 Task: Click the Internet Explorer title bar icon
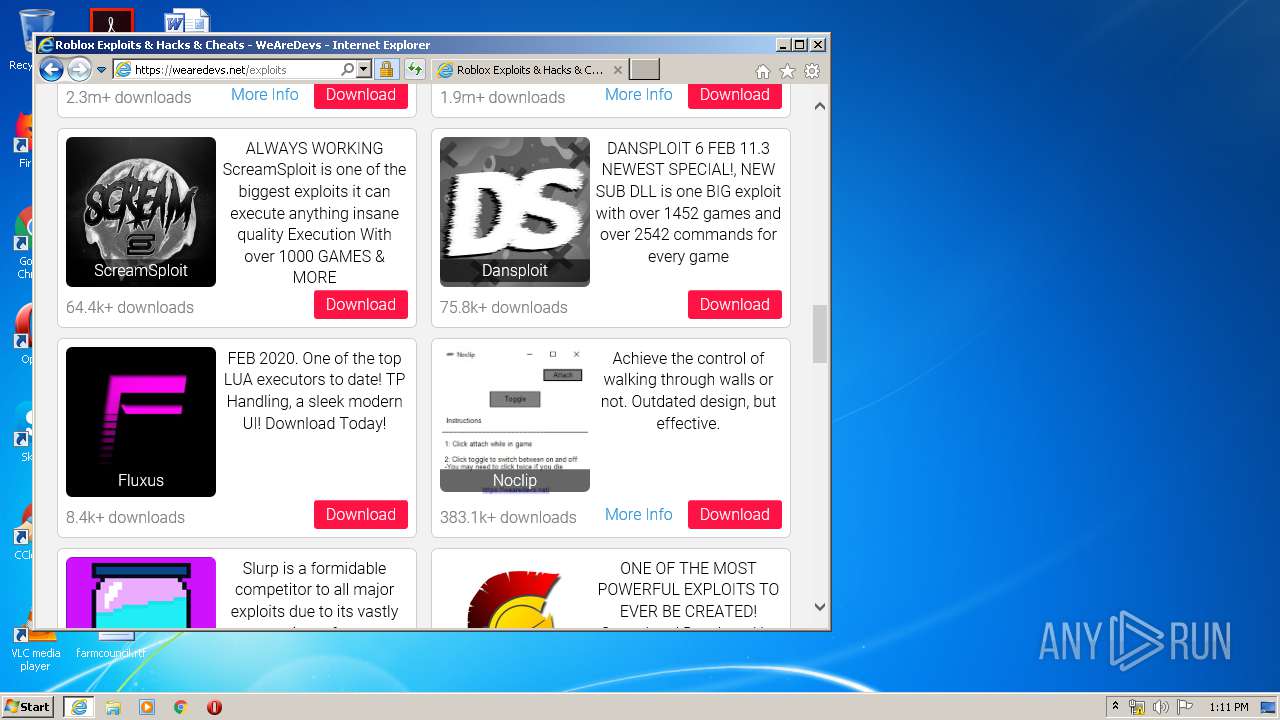pyautogui.click(x=45, y=45)
